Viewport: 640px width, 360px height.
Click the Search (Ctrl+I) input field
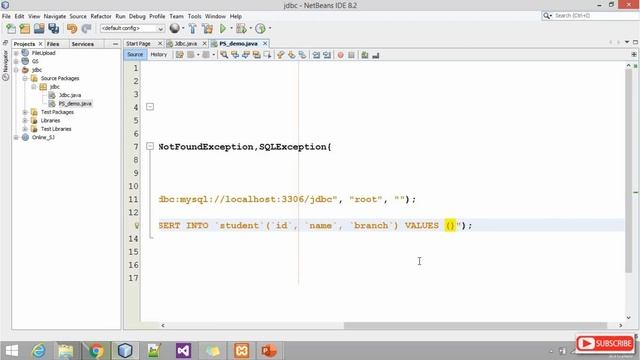[x=590, y=16]
